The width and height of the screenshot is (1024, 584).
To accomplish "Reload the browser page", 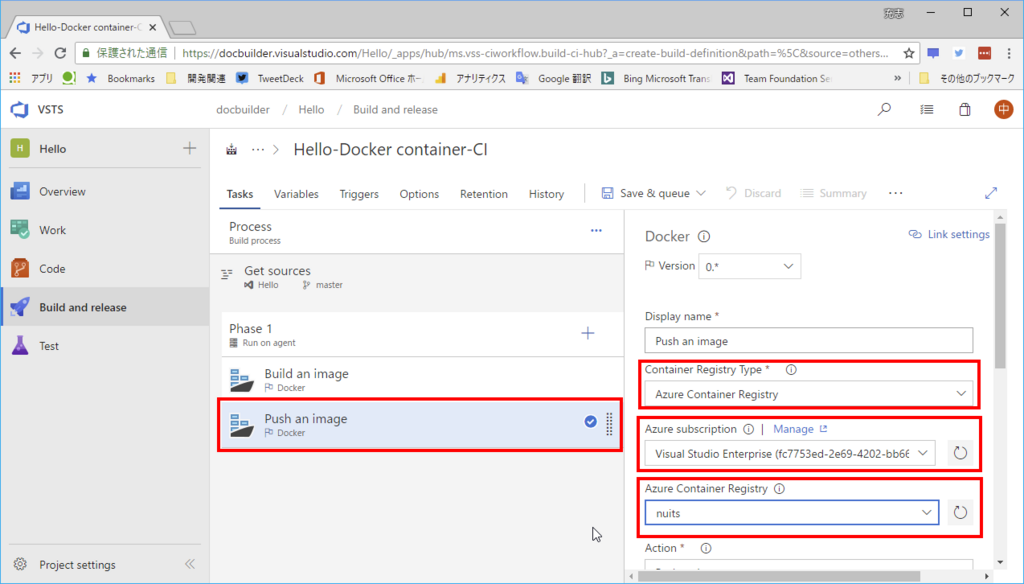I will tap(60, 53).
